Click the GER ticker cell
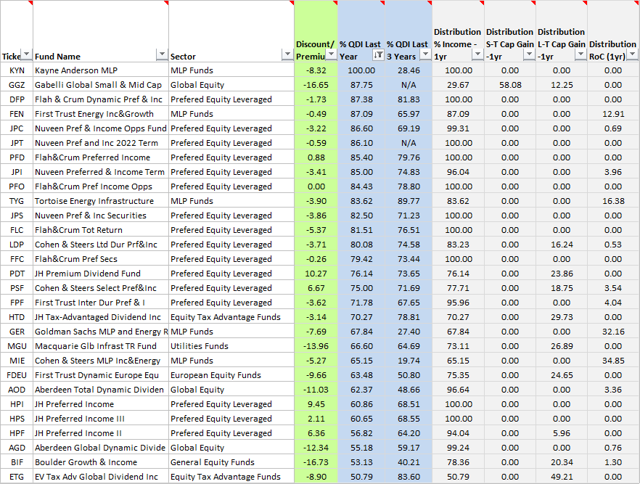Image resolution: width=640 pixels, height=484 pixels. (17, 332)
